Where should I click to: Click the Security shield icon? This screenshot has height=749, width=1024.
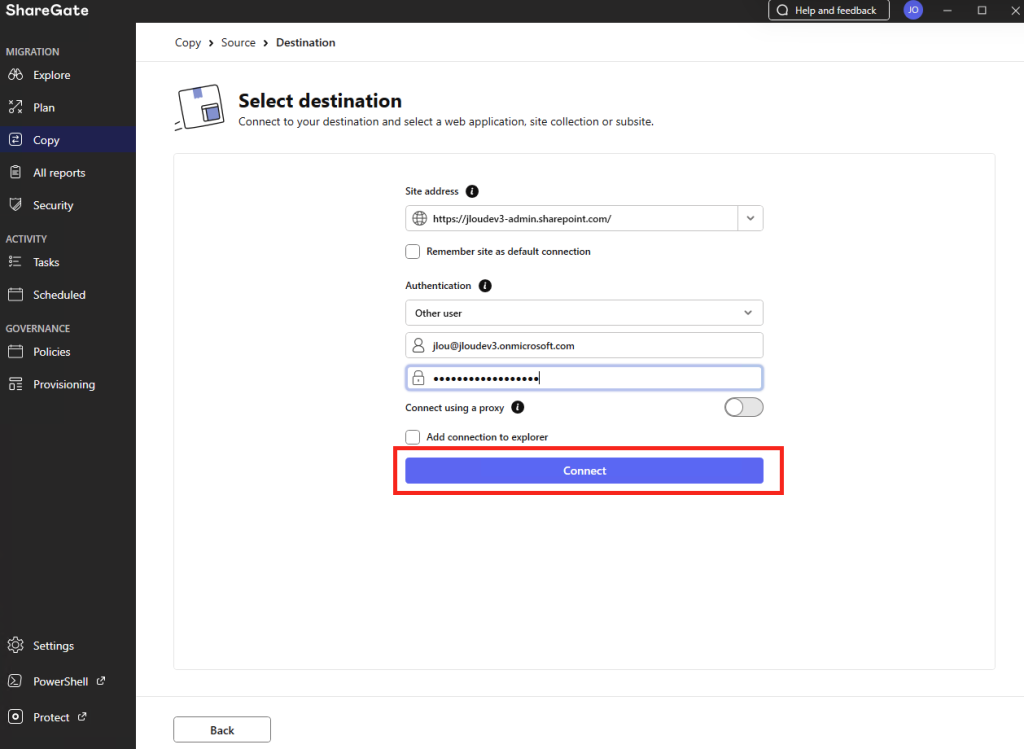point(16,205)
